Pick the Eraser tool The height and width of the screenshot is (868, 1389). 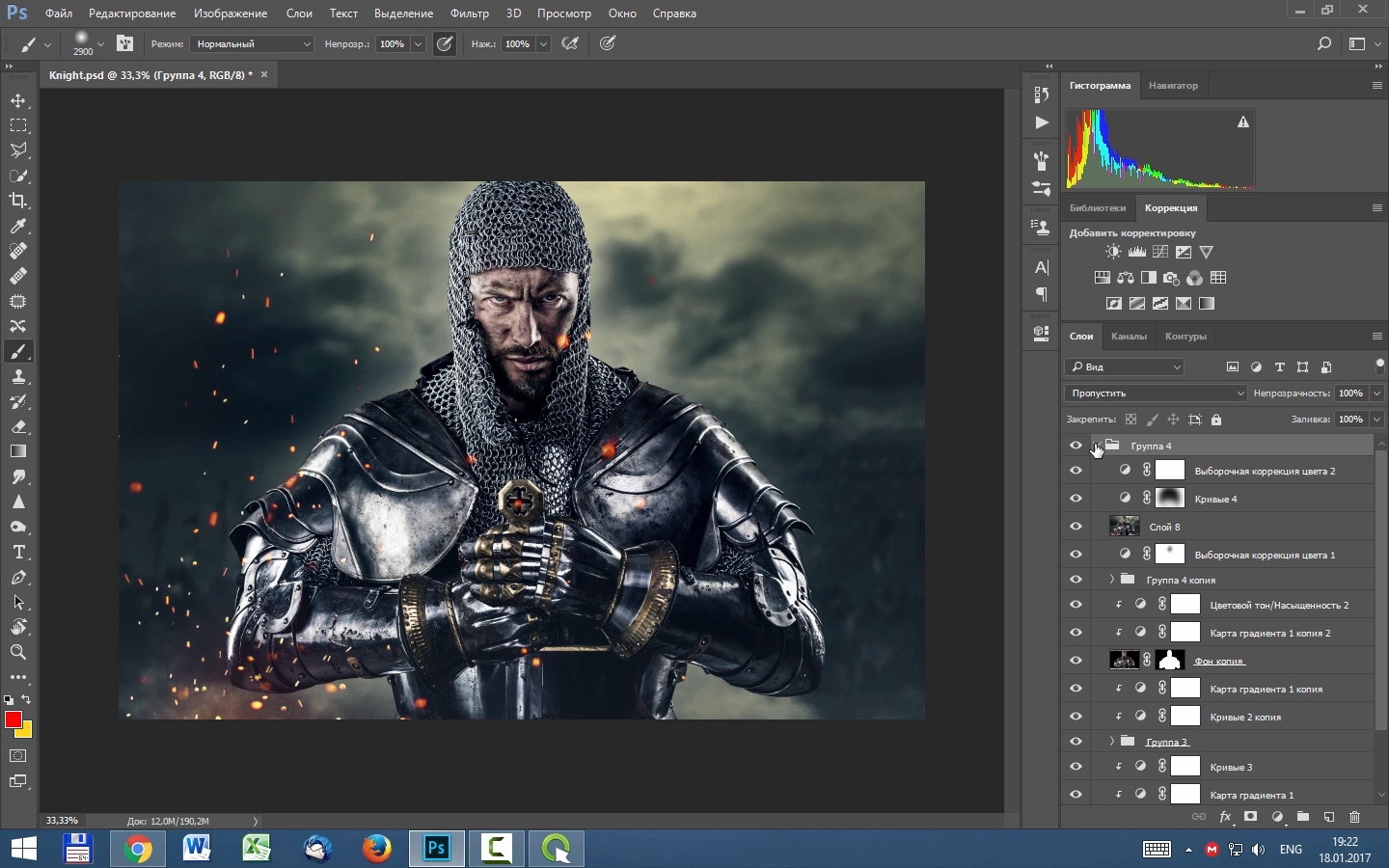(18, 426)
